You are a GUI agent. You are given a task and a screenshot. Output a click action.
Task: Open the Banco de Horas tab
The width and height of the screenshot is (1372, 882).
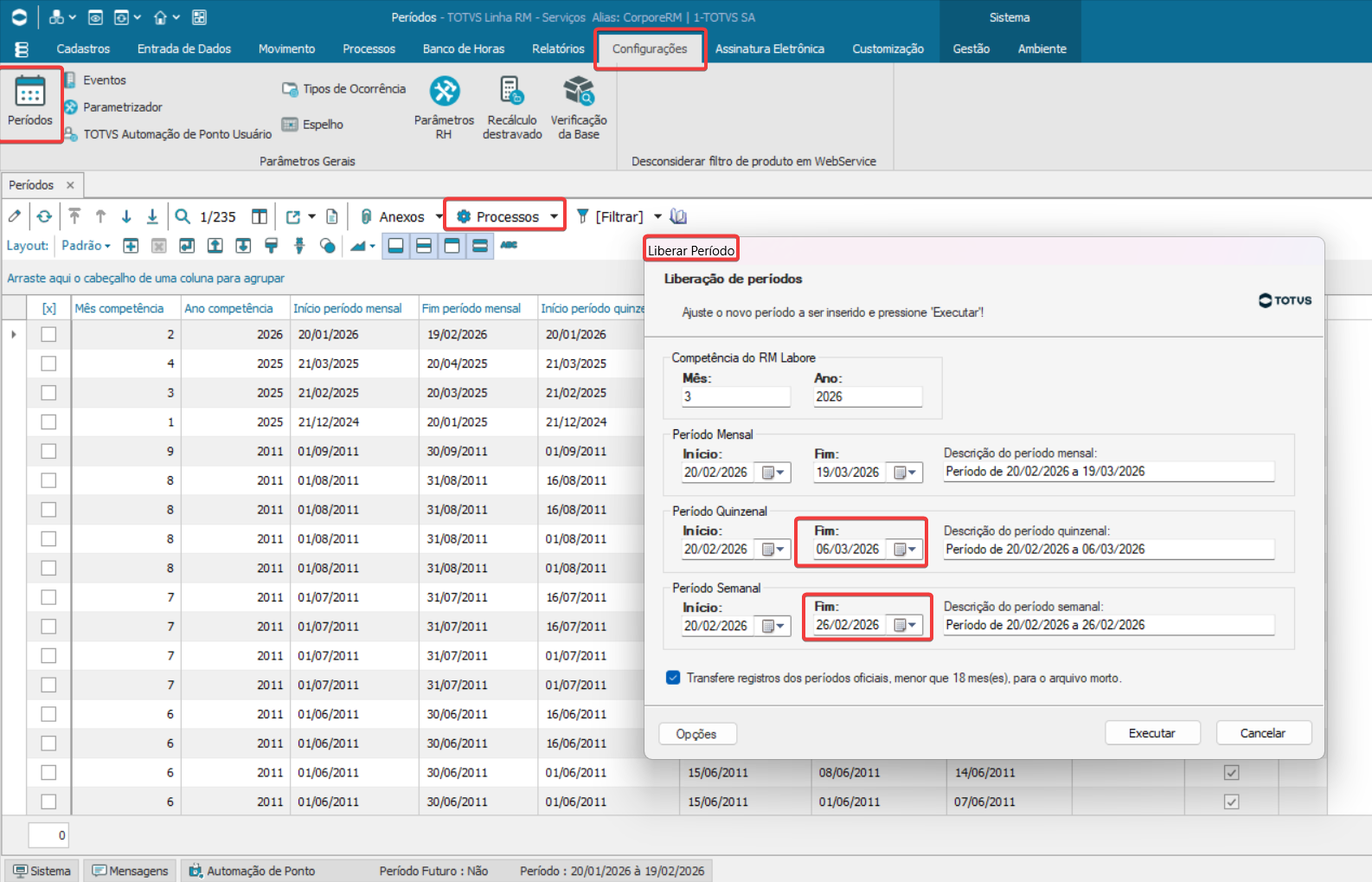click(464, 48)
